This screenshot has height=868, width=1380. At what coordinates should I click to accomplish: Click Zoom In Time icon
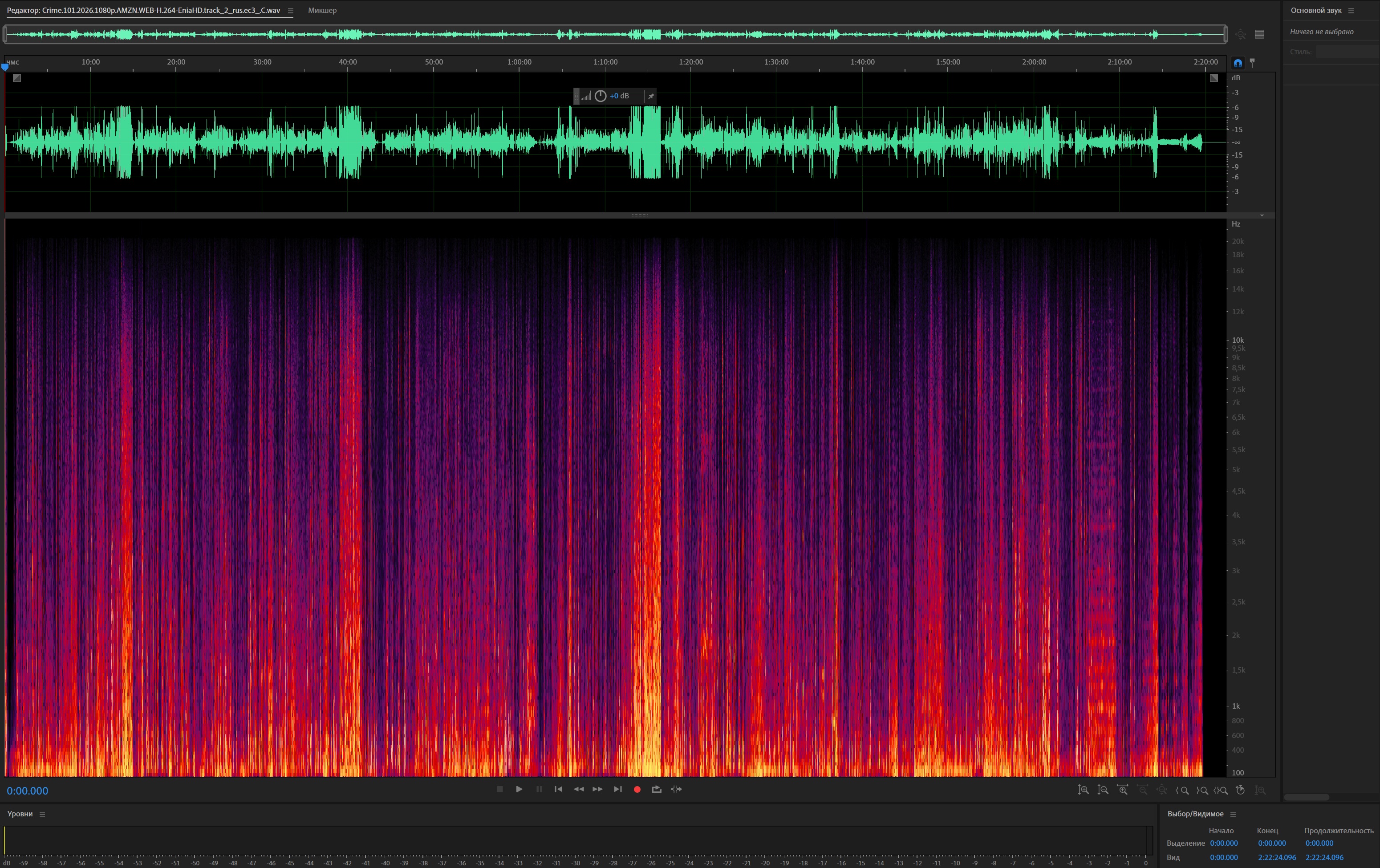pos(1123,790)
